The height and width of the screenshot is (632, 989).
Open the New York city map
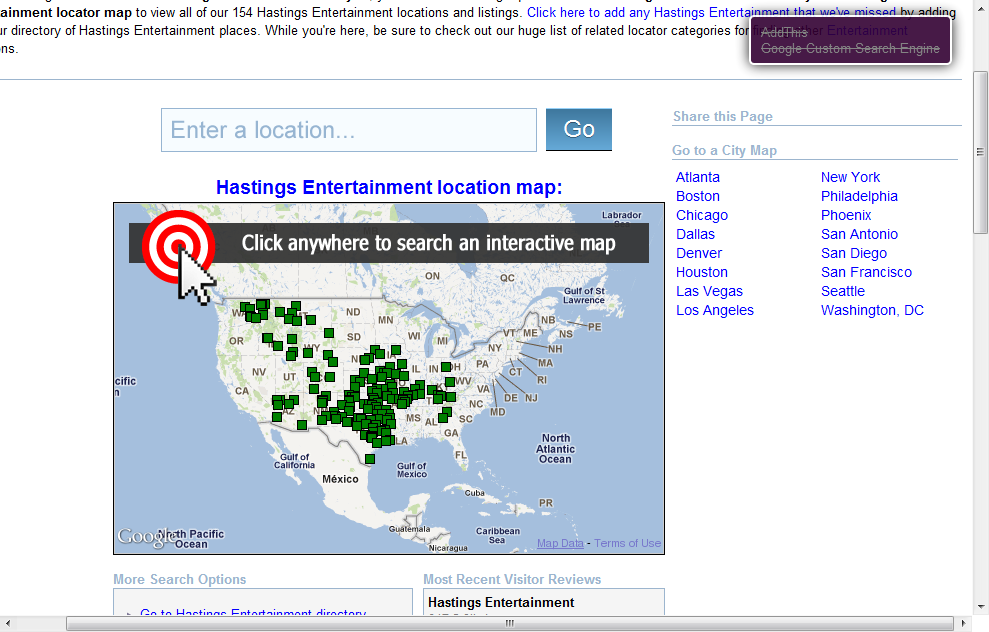(850, 177)
